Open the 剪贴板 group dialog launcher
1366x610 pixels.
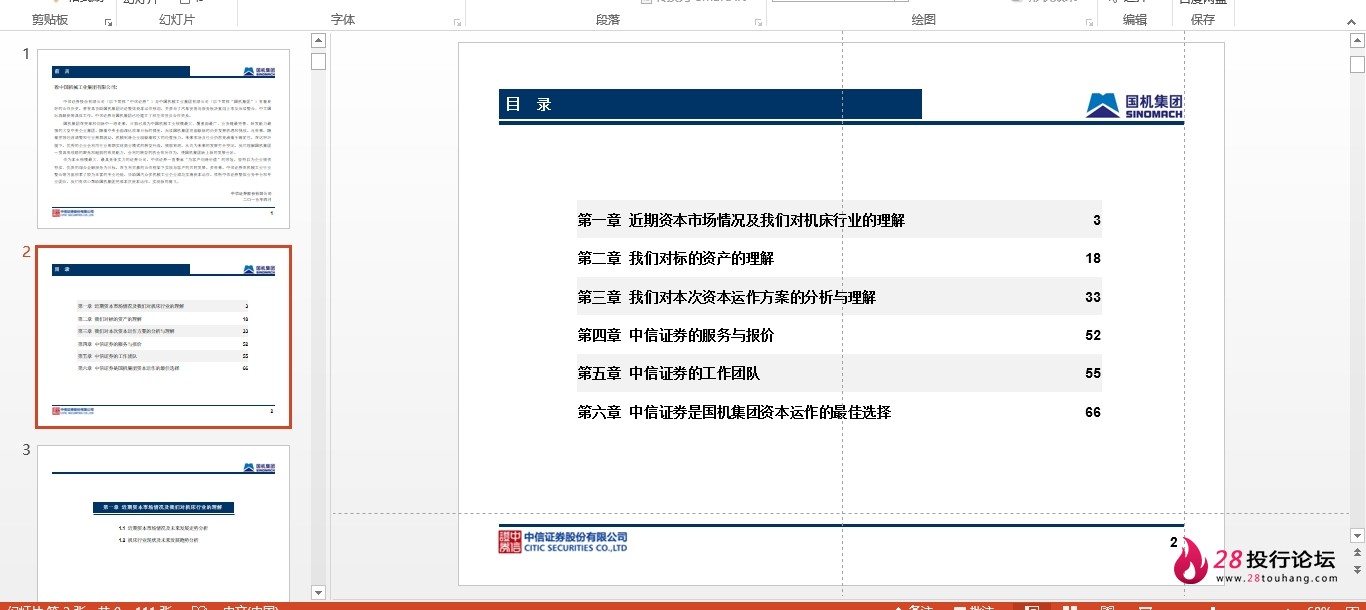tap(108, 21)
